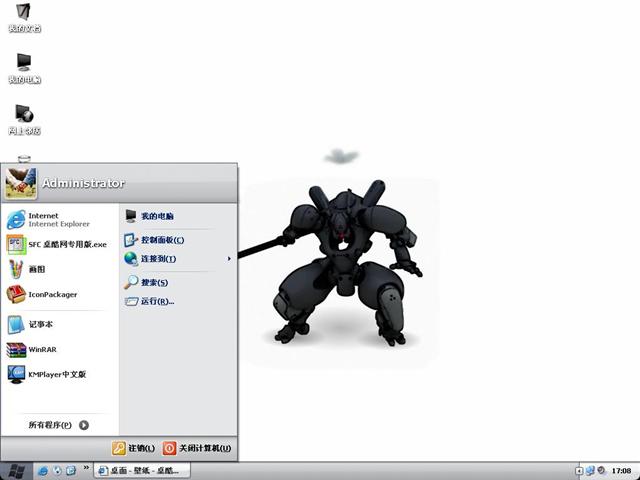This screenshot has width=640, height=480.
Task: Click the Administrator user picture
Action: [x=21, y=183]
